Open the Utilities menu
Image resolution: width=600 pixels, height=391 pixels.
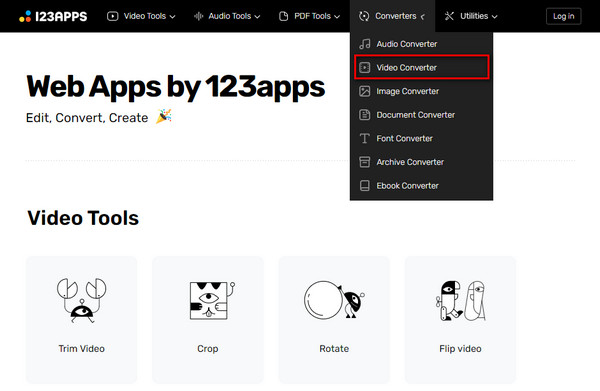[471, 16]
